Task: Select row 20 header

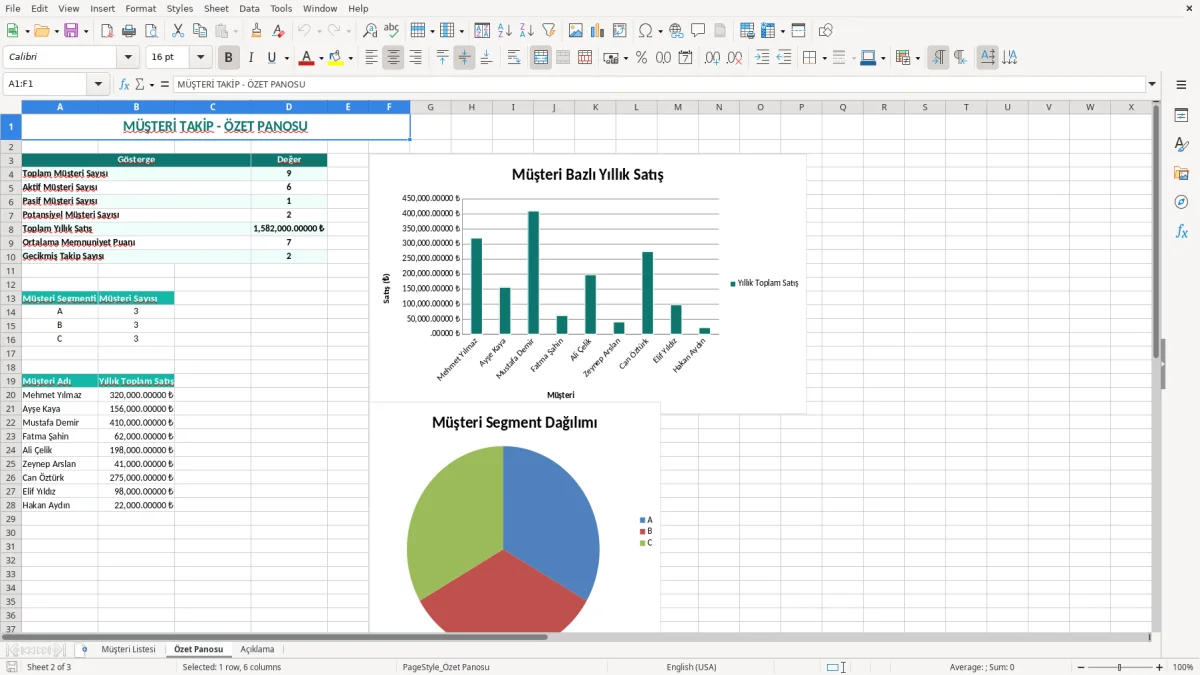Action: [x=11, y=395]
